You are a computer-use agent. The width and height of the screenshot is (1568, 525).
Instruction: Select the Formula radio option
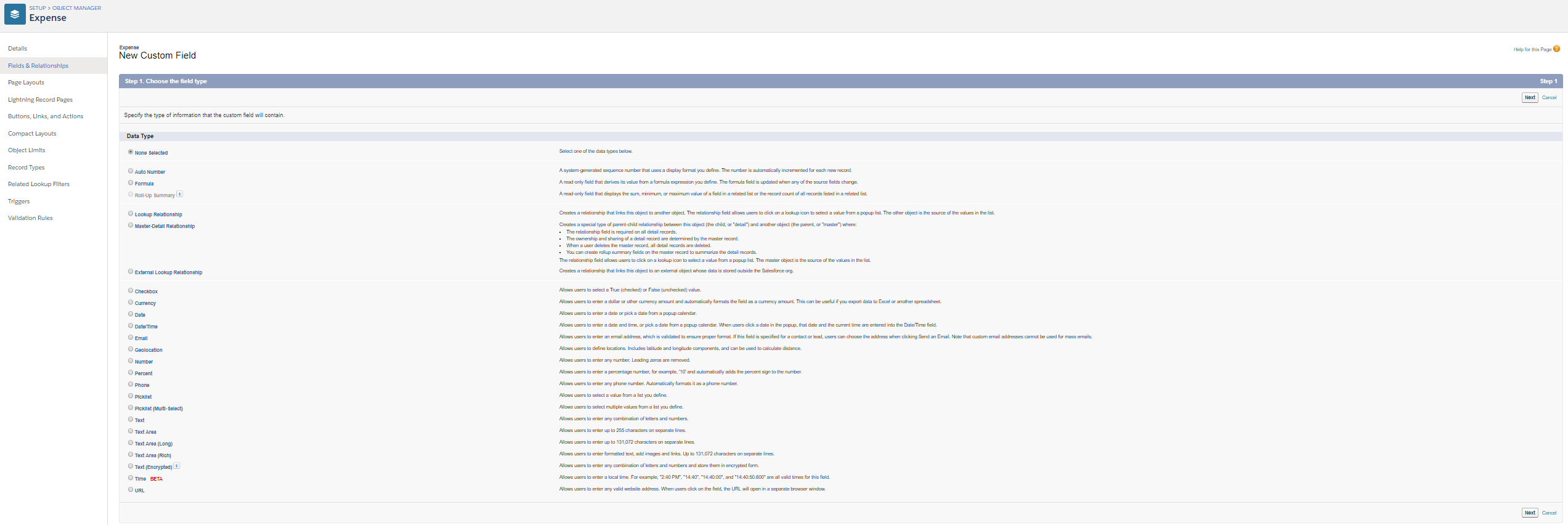[x=131, y=183]
